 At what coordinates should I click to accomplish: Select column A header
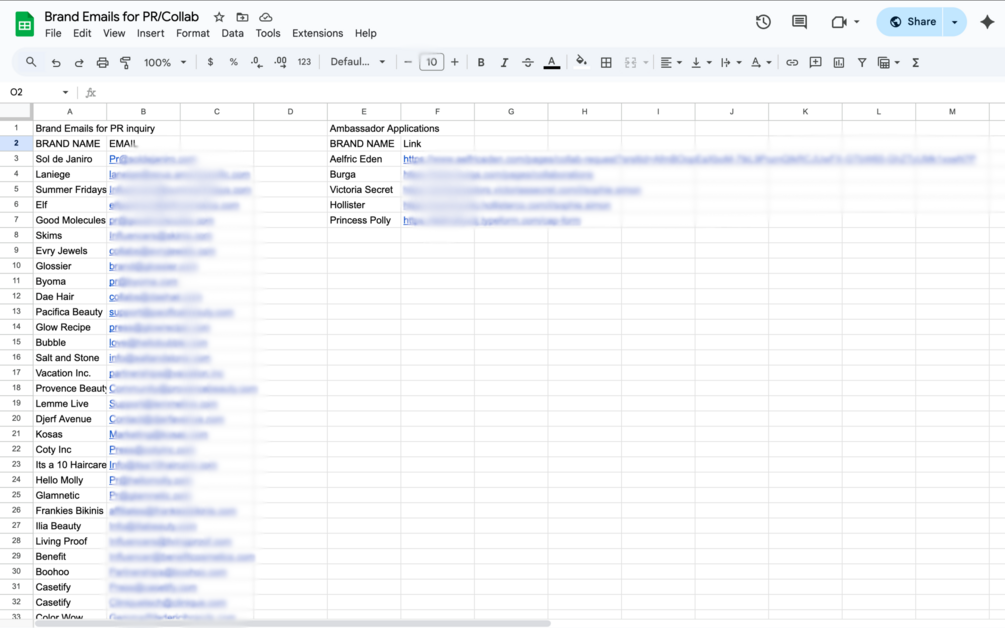[70, 112]
